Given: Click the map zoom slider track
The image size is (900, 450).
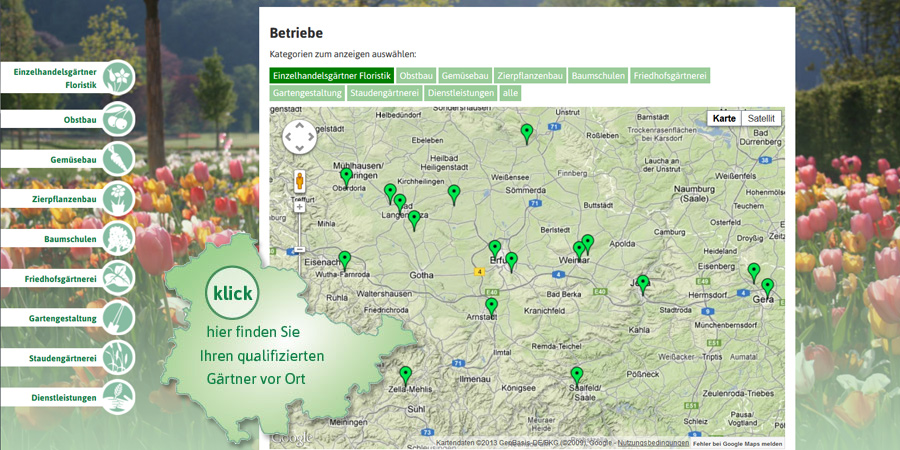Looking at the screenshot, I should coord(299,230).
